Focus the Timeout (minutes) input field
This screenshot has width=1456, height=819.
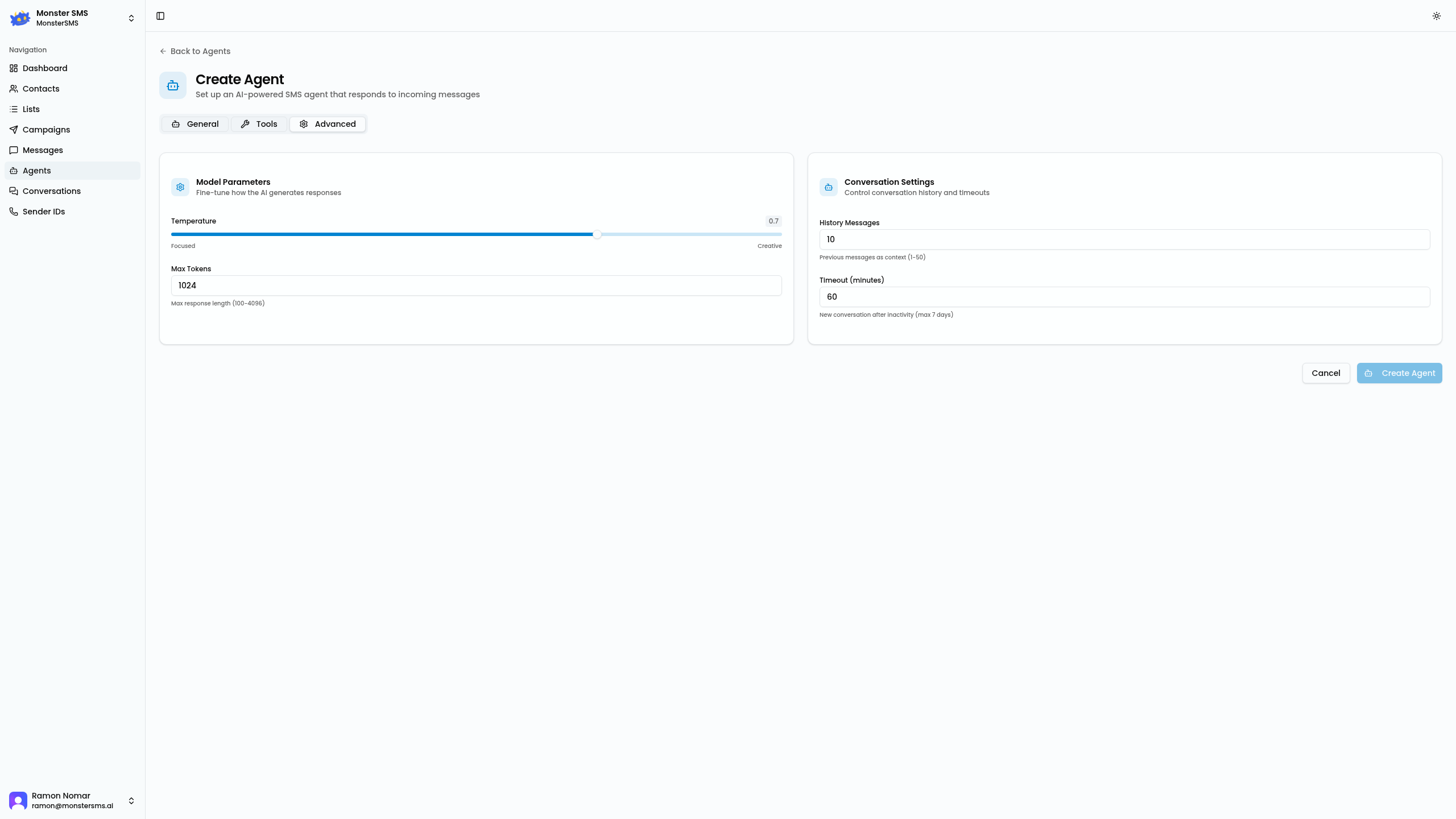coord(1124,297)
